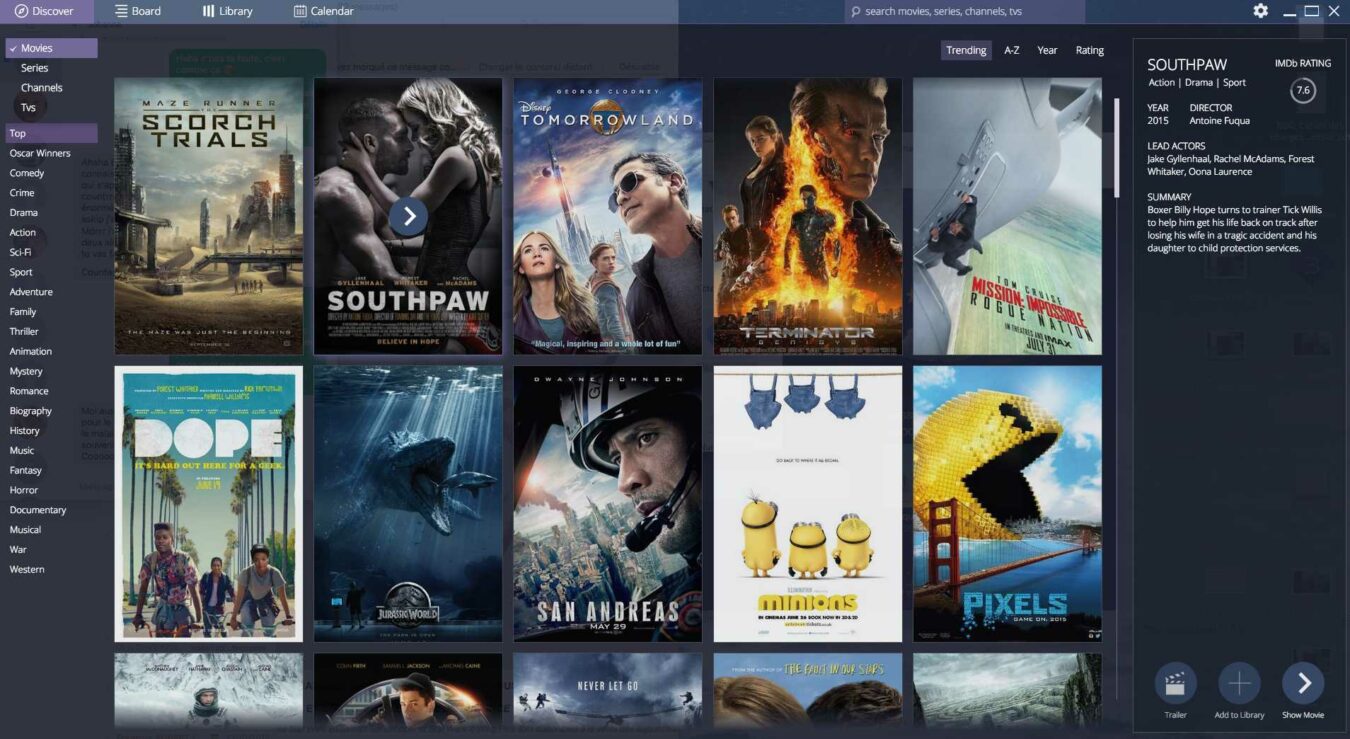Click the Add to Library plus icon
The image size is (1350, 739).
click(x=1239, y=684)
